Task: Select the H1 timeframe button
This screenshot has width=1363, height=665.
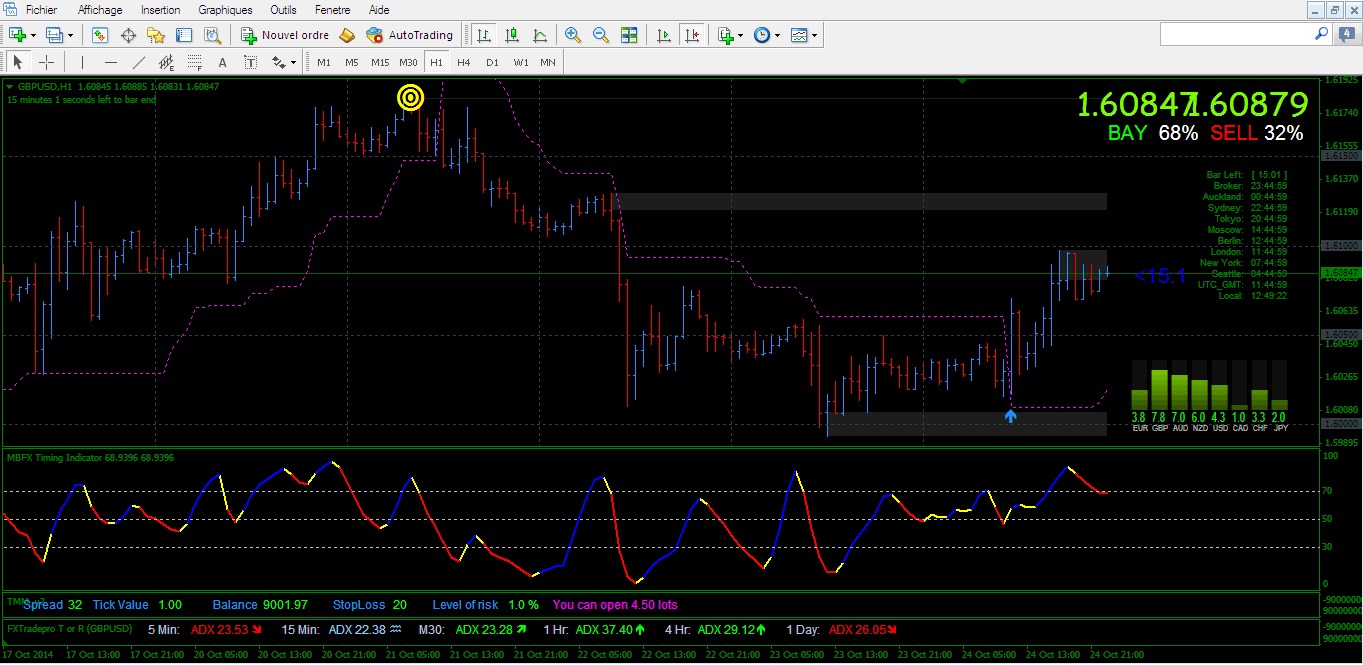Action: pyautogui.click(x=436, y=62)
